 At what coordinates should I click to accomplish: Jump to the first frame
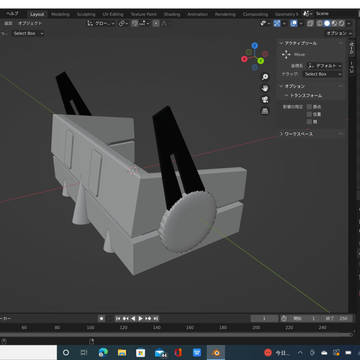click(118, 319)
